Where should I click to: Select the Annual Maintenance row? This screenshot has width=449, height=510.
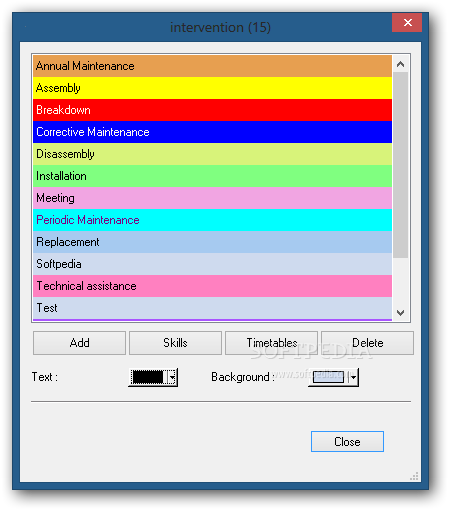pyautogui.click(x=212, y=66)
